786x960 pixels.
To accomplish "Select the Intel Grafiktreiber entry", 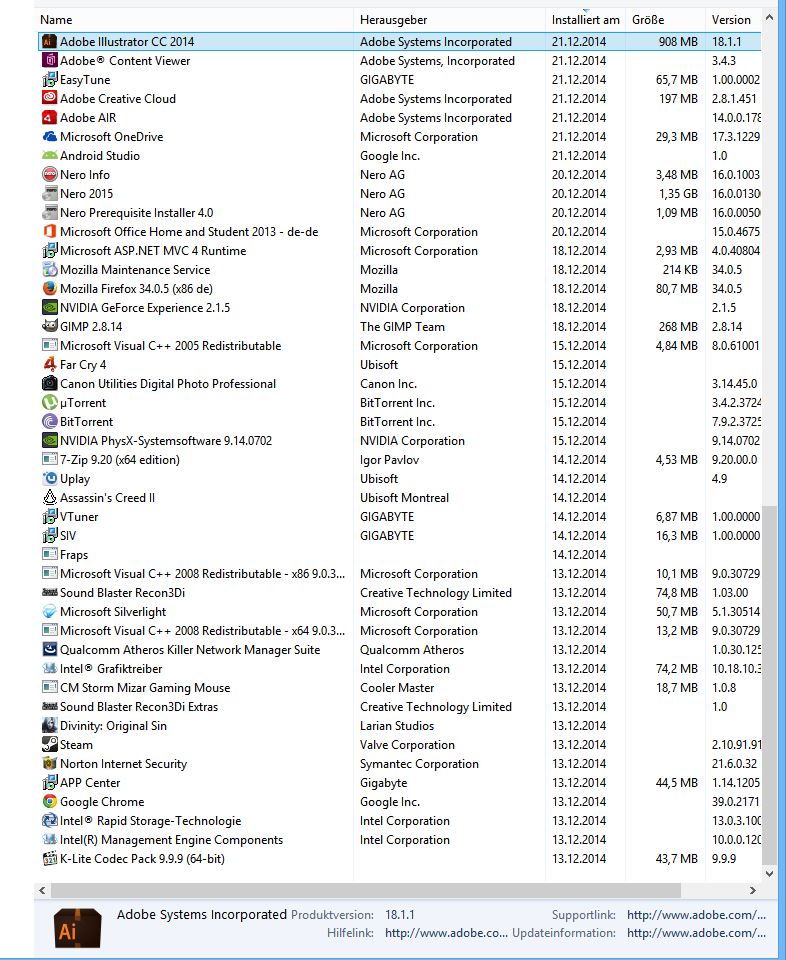I will click(x=399, y=668).
